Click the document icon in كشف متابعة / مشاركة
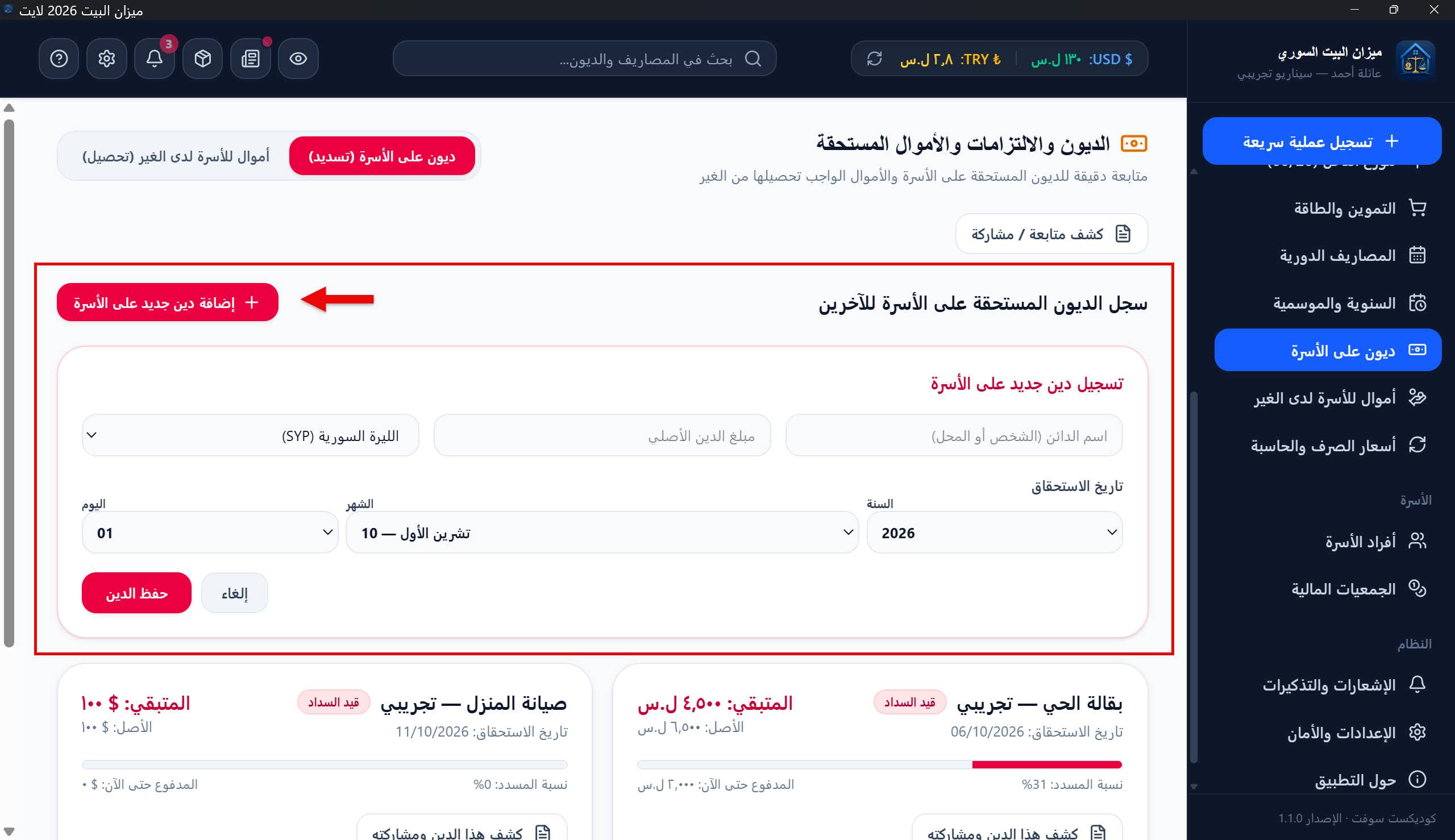 tap(1123, 234)
